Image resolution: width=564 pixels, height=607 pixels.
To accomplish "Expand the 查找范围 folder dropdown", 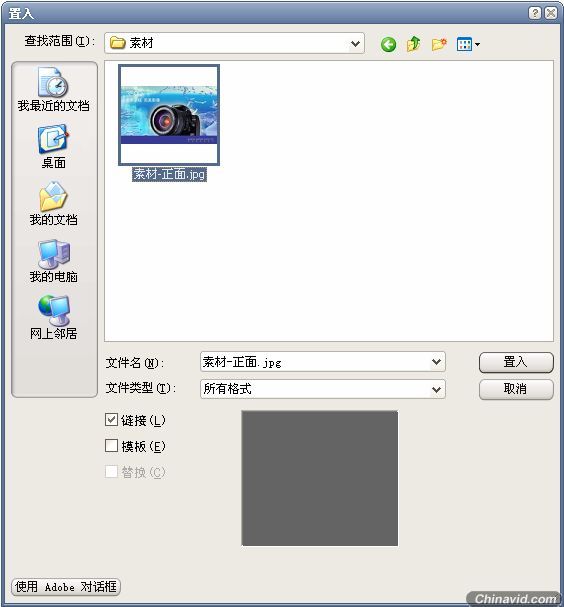I will (355, 43).
